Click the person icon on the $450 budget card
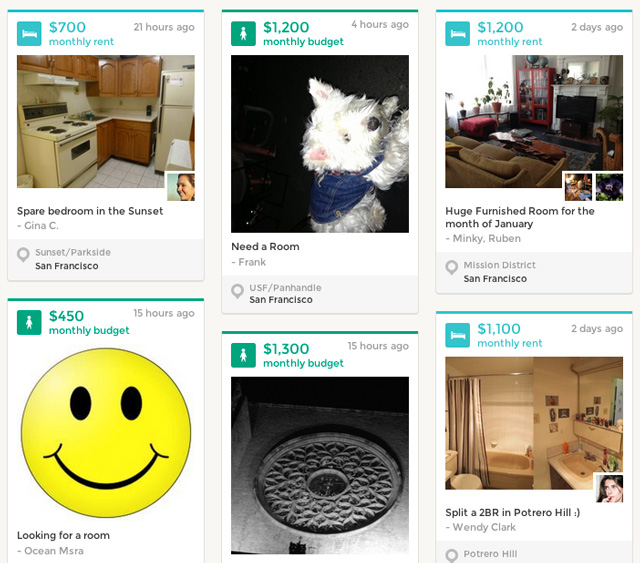The height and width of the screenshot is (563, 640). pyautogui.click(x=29, y=323)
